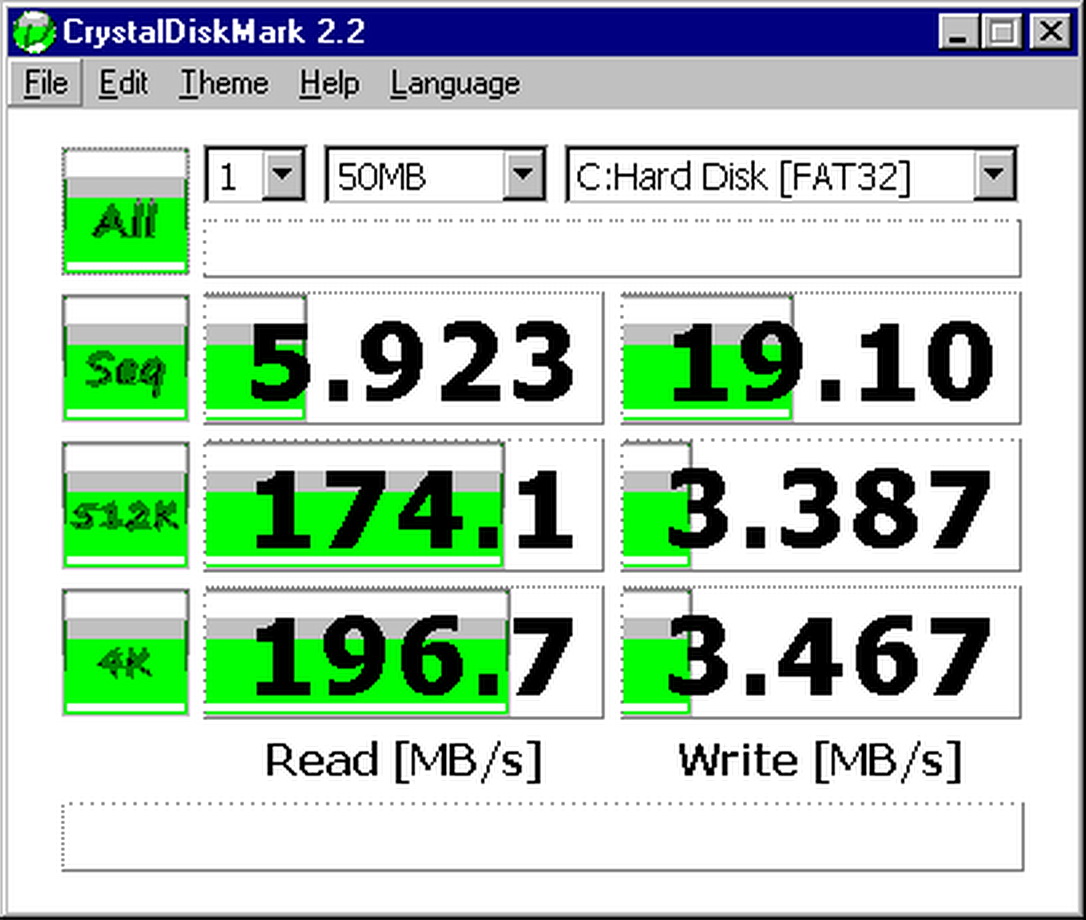This screenshot has width=1086, height=920.
Task: Click the Read [MB/s] column label
Action: pyautogui.click(x=404, y=761)
